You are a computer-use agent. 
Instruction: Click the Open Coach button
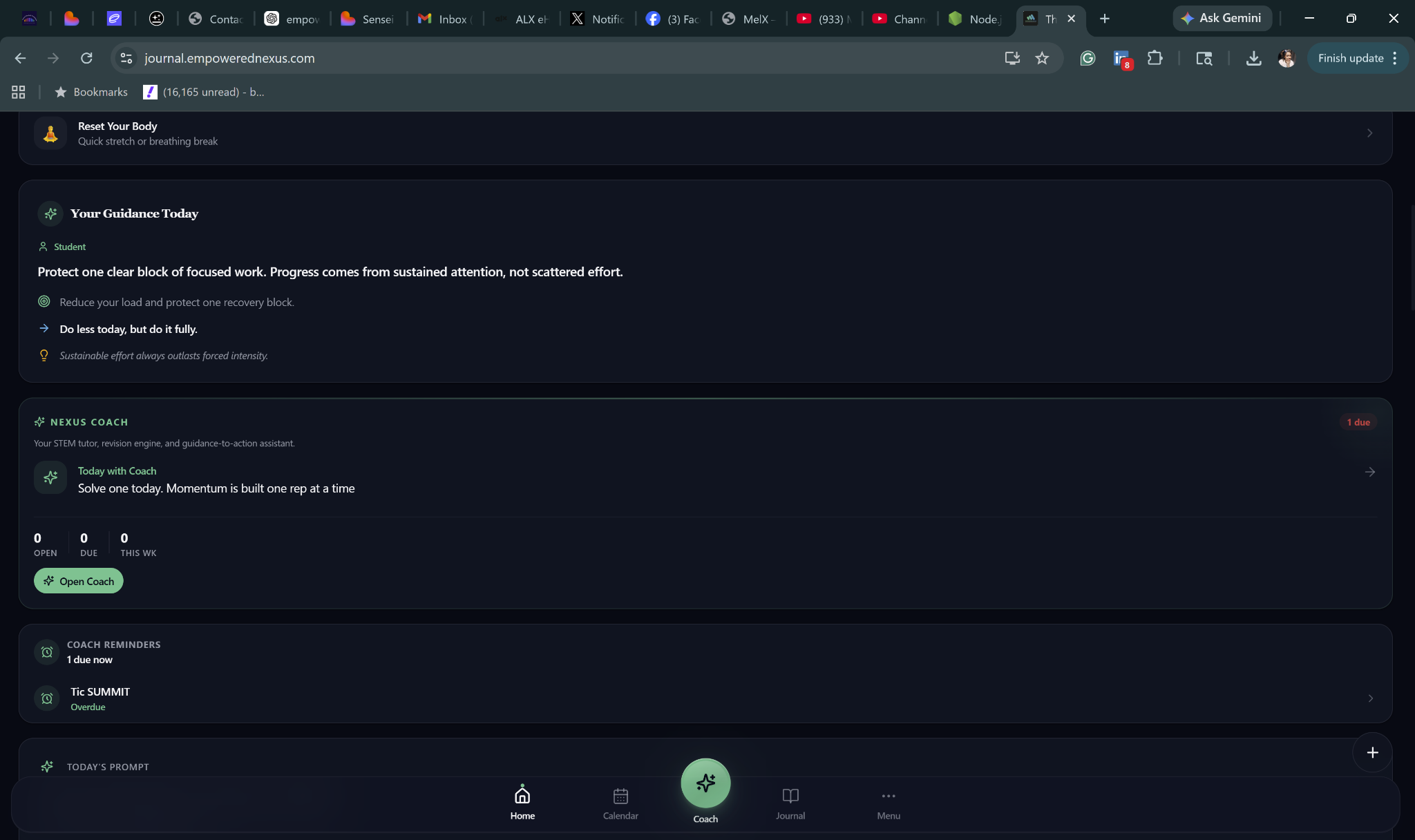point(79,581)
